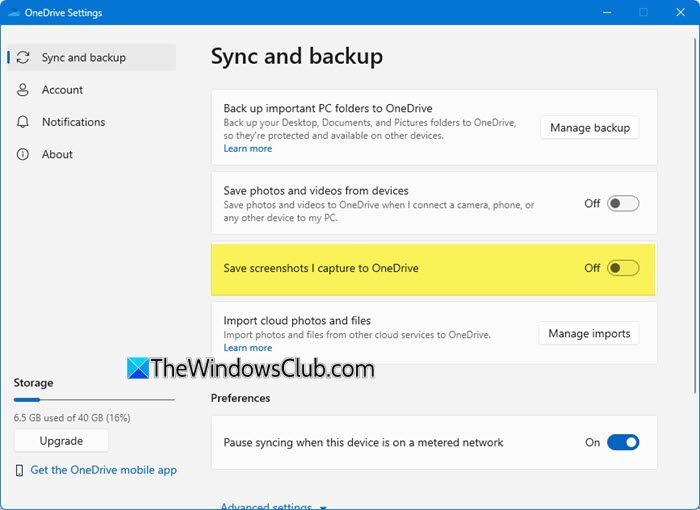700x510 pixels.
Task: Enable saving photos and videos from devices
Action: (x=623, y=204)
